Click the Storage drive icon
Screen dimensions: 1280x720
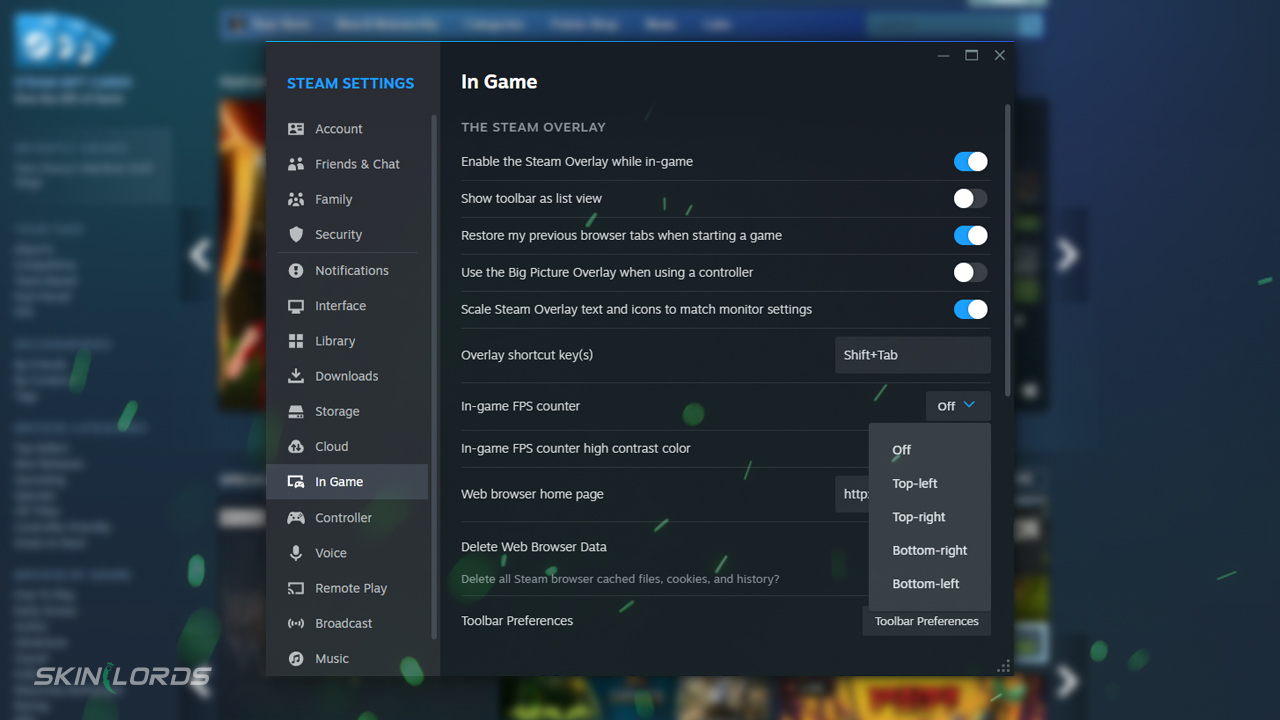[x=296, y=411]
